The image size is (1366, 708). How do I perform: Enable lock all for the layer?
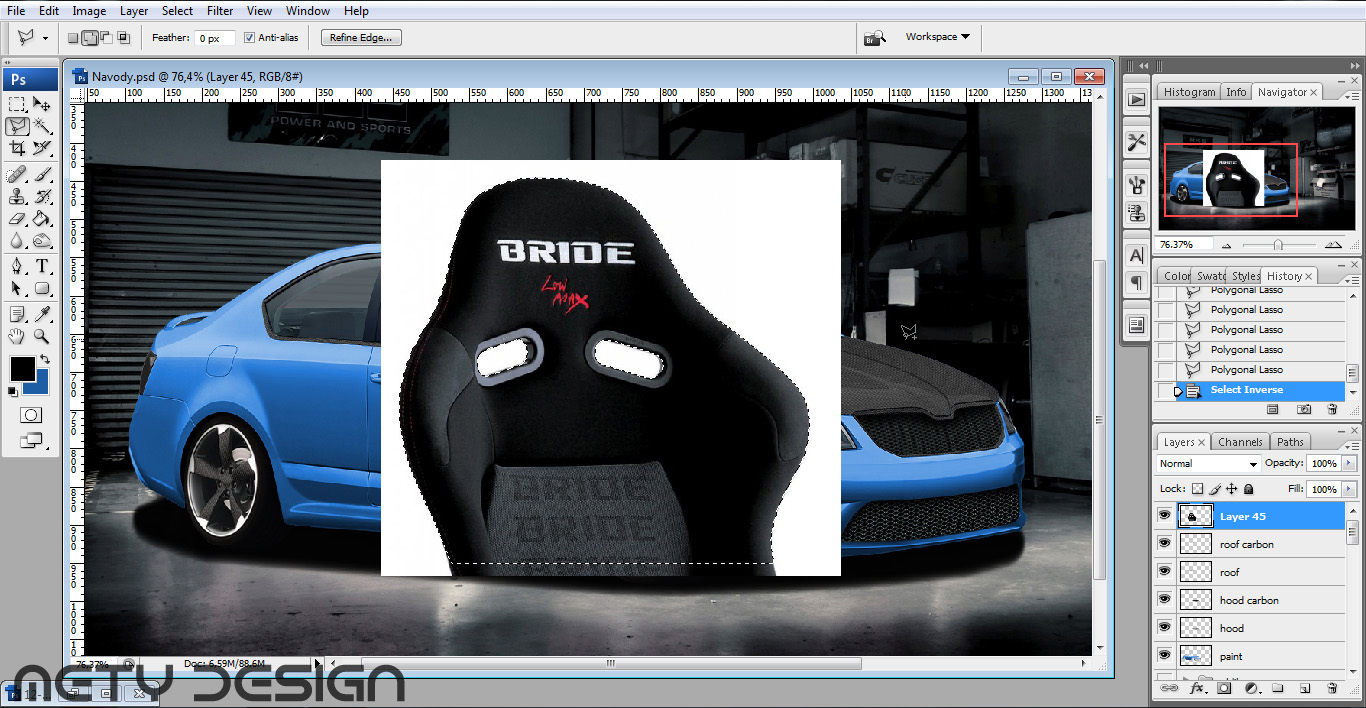pyautogui.click(x=1248, y=489)
